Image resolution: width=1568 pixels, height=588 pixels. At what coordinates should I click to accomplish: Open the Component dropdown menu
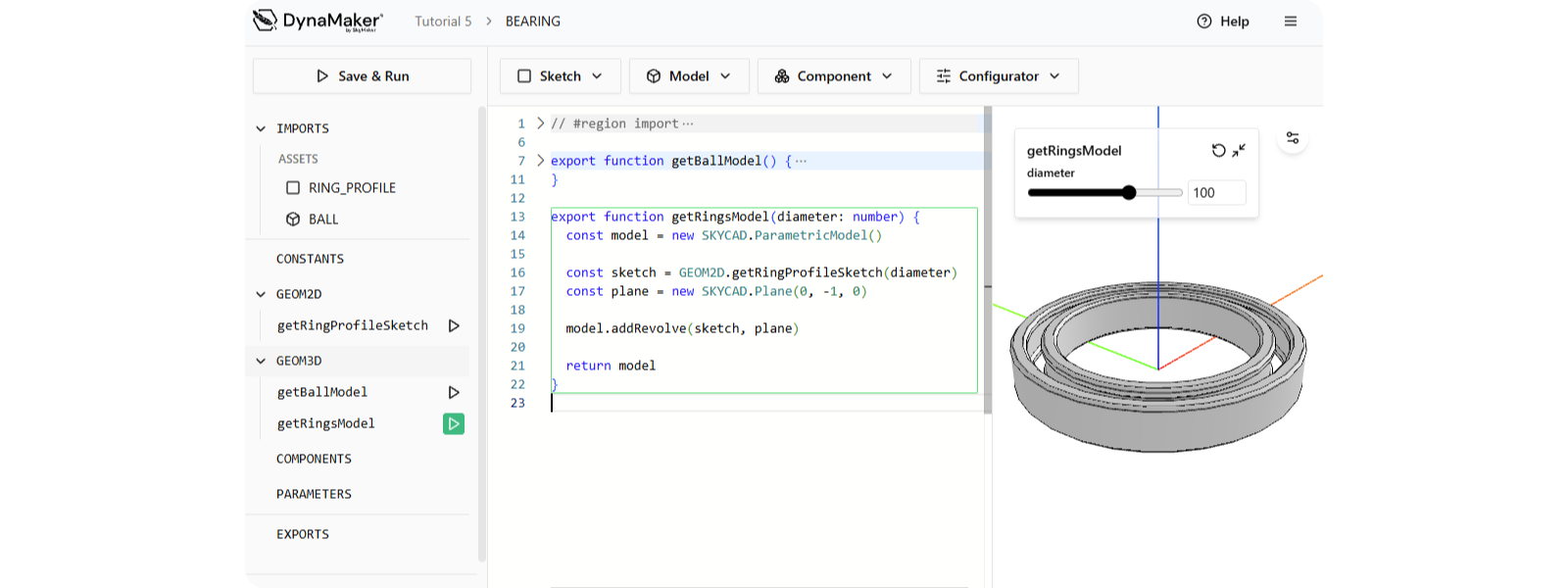(833, 76)
